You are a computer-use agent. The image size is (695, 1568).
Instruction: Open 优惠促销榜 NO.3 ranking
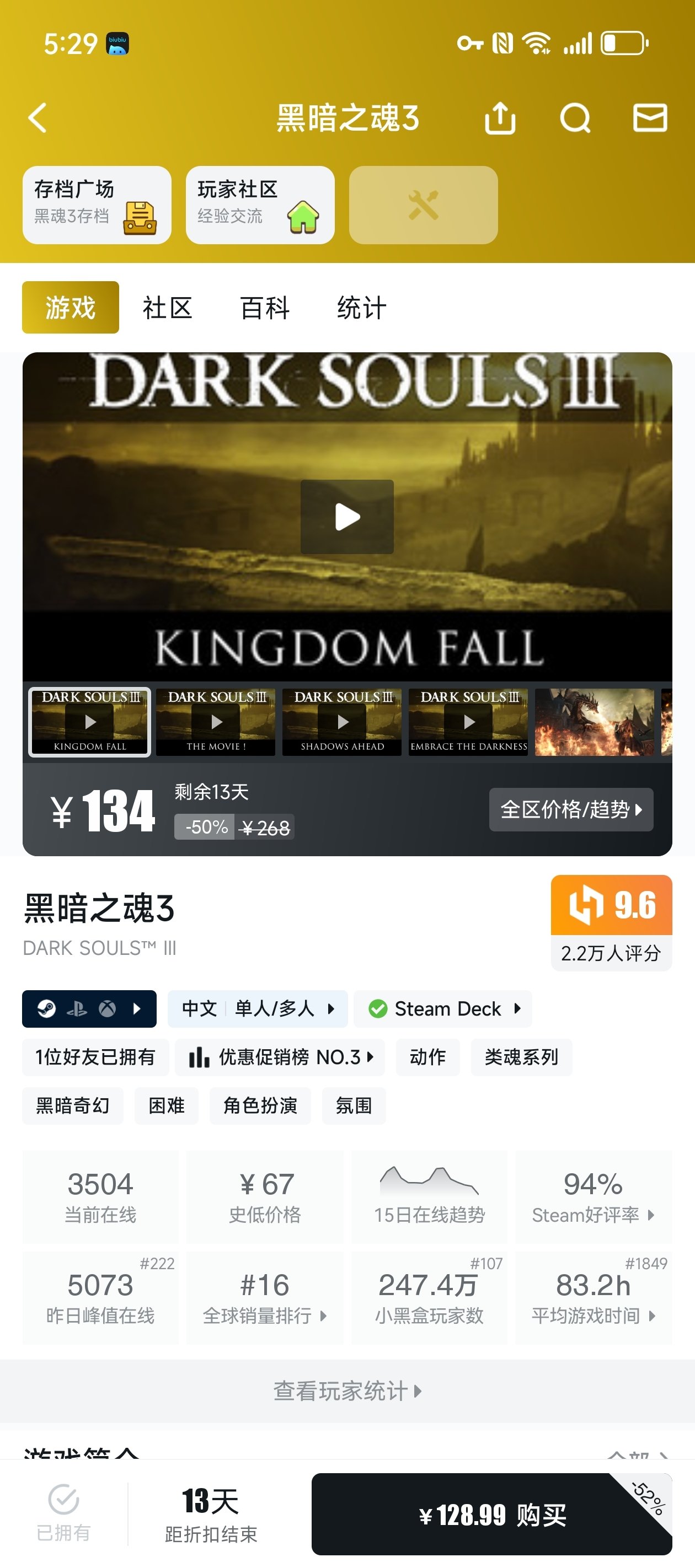[x=280, y=1057]
